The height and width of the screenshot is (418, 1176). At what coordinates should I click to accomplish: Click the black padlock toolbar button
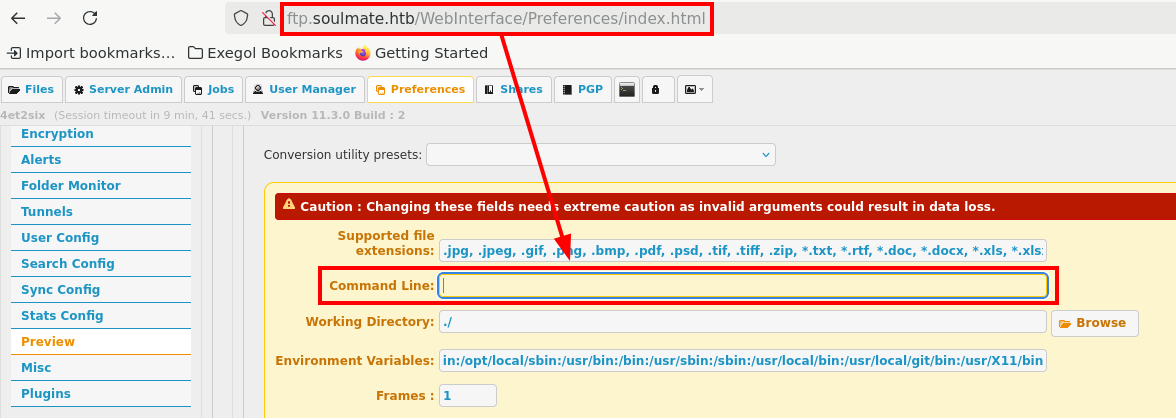[x=657, y=89]
